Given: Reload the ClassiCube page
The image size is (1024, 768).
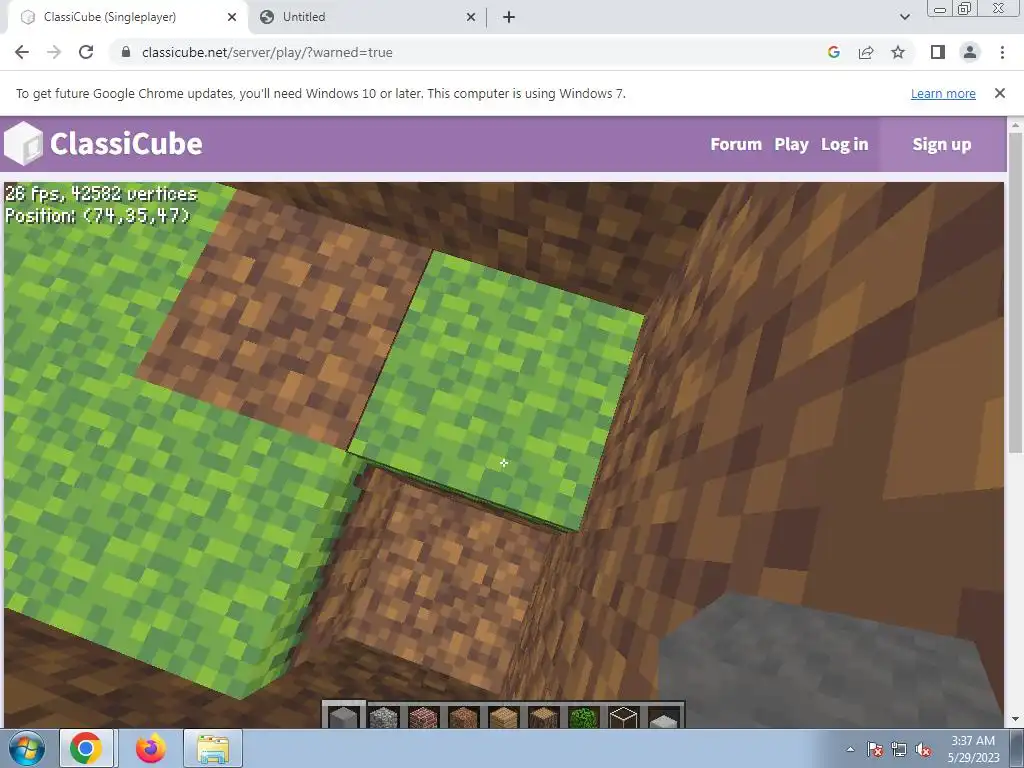Looking at the screenshot, I should click(86, 52).
